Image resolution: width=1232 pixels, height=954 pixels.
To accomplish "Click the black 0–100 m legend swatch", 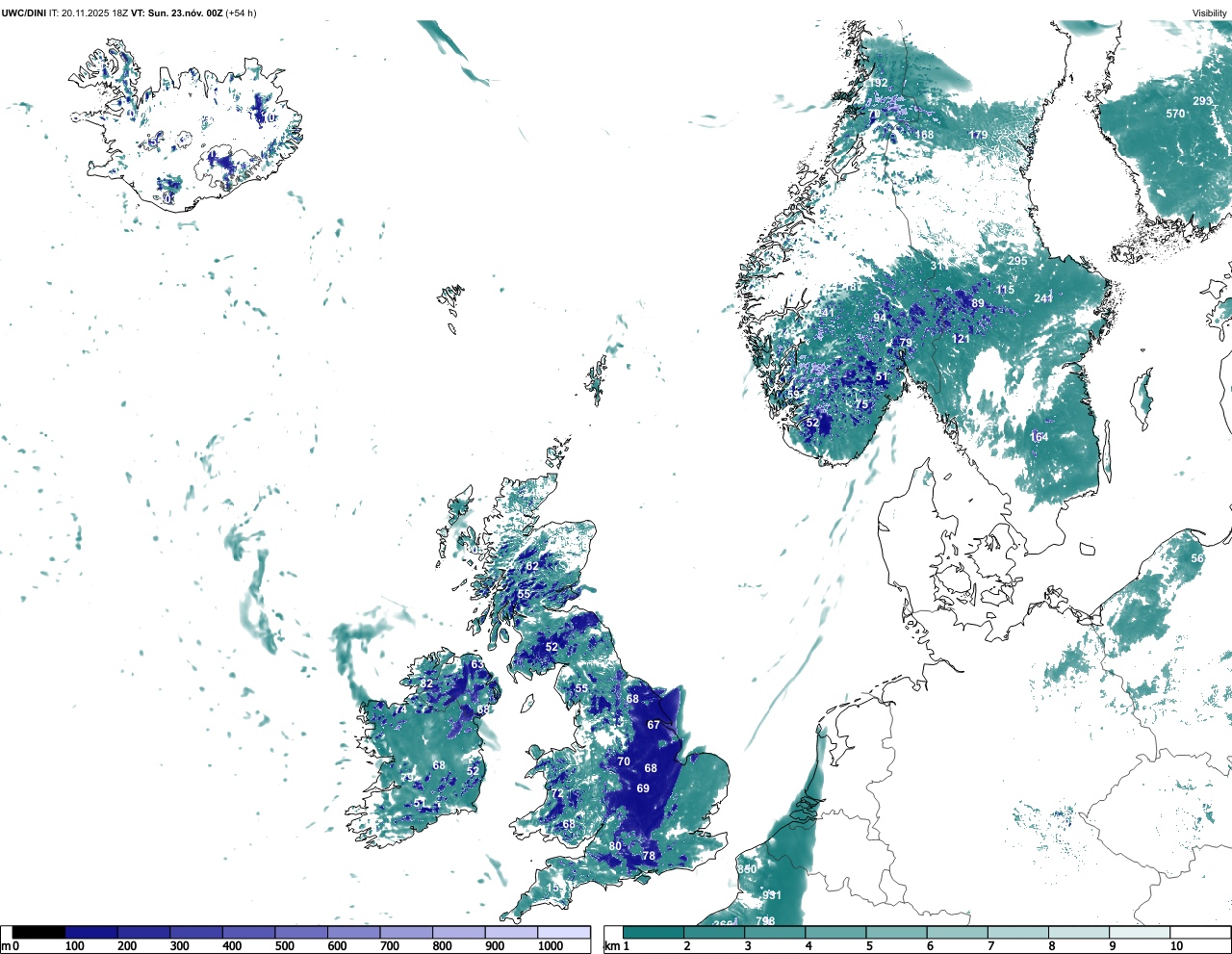I will pyautogui.click(x=38, y=932).
